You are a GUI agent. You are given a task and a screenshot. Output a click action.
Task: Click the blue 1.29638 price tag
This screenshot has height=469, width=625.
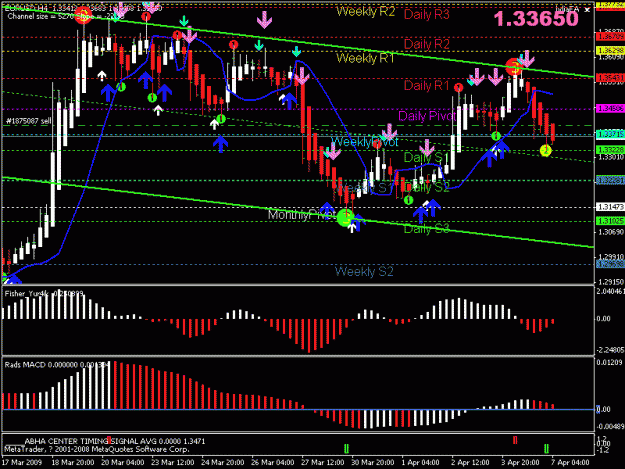point(610,264)
